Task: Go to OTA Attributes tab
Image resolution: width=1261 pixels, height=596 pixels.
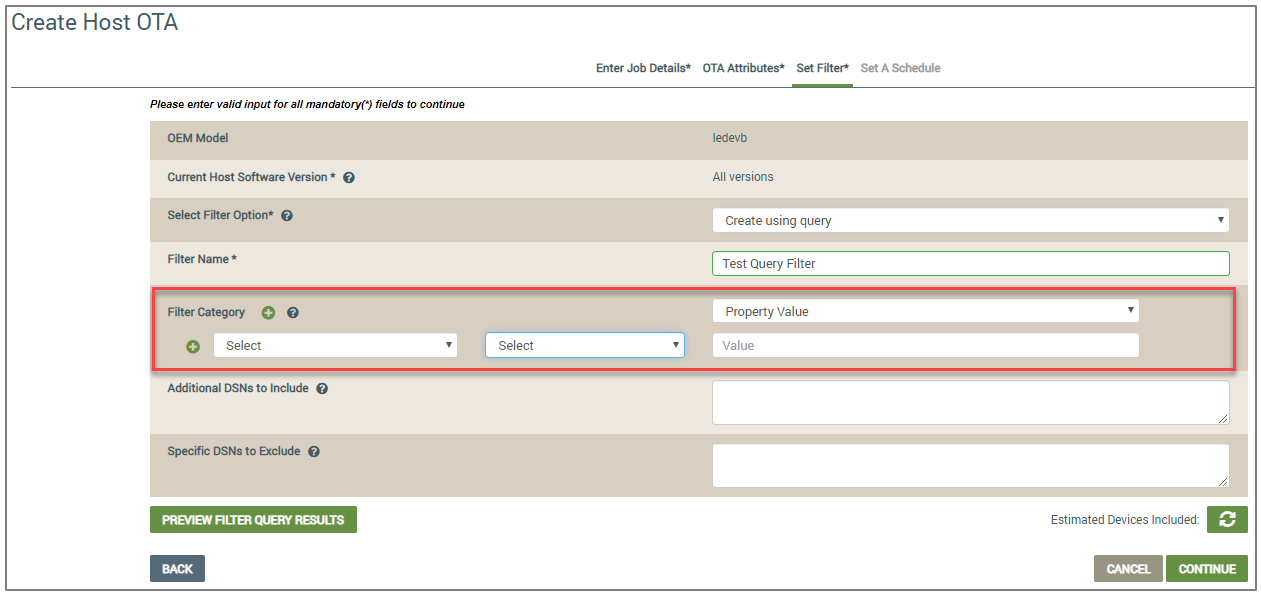Action: tap(743, 68)
